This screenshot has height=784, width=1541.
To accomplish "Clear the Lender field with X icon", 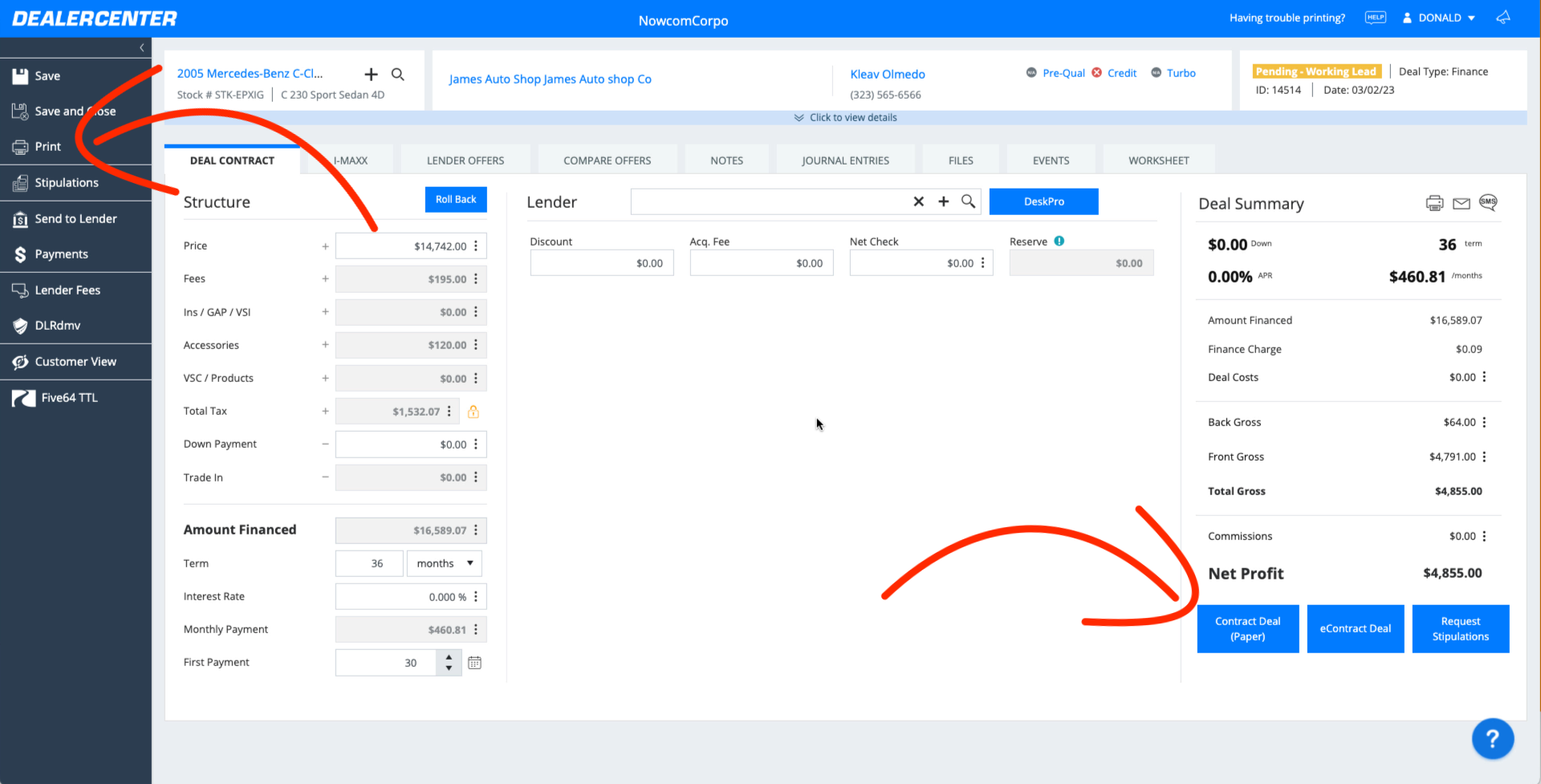I will pyautogui.click(x=919, y=201).
